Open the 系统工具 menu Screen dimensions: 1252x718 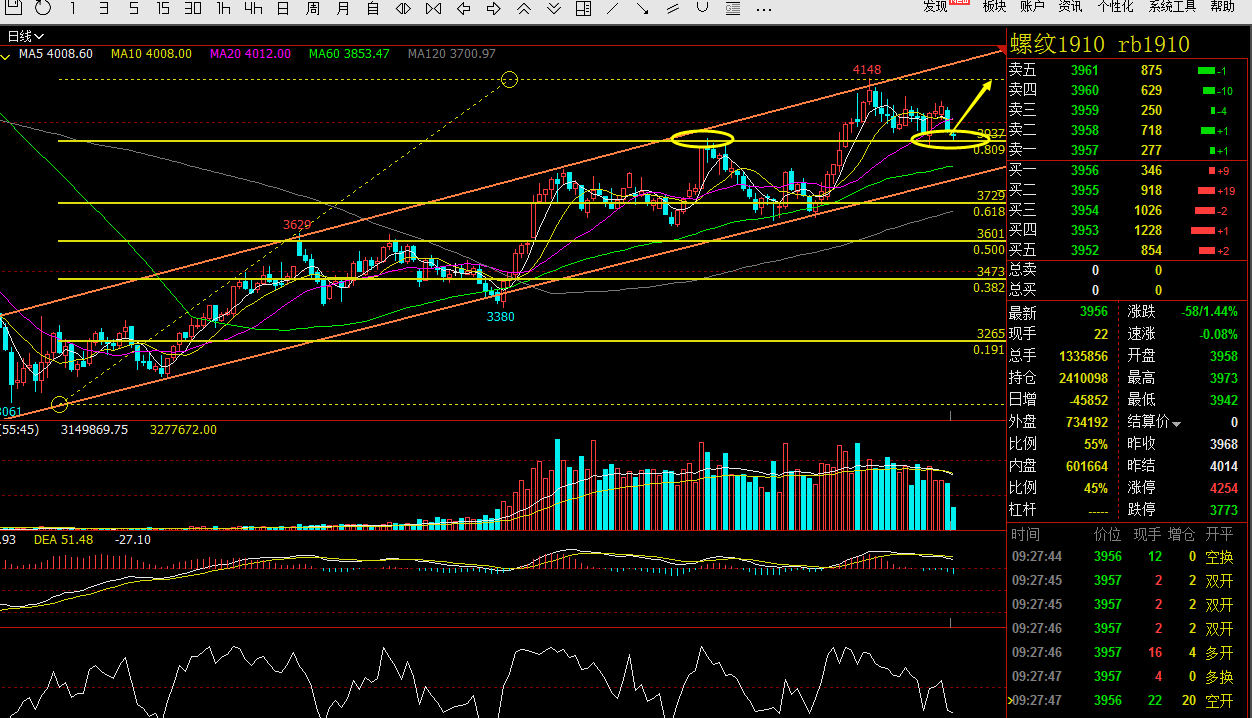[1172, 6]
